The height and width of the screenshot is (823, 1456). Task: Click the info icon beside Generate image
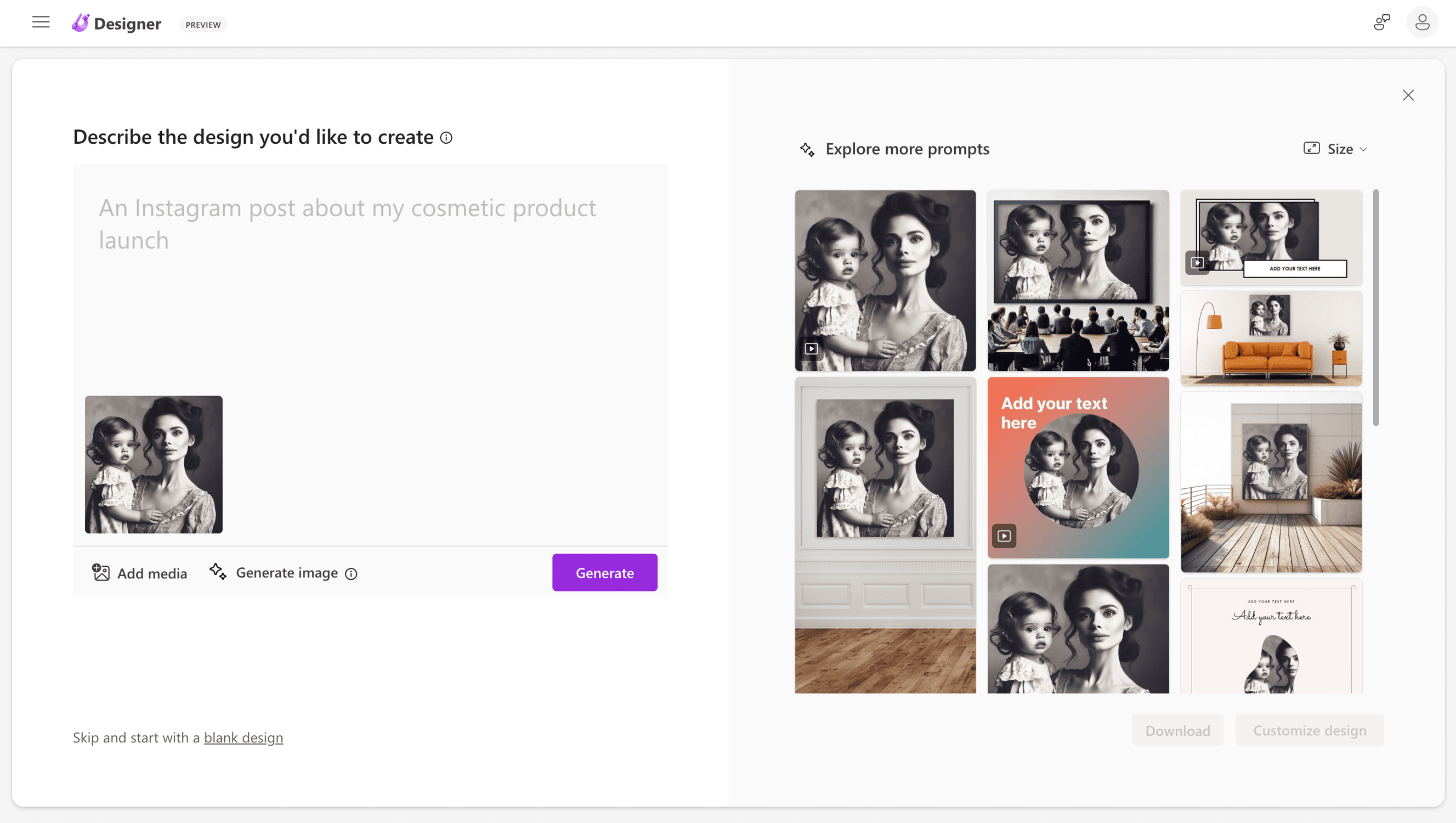point(351,573)
